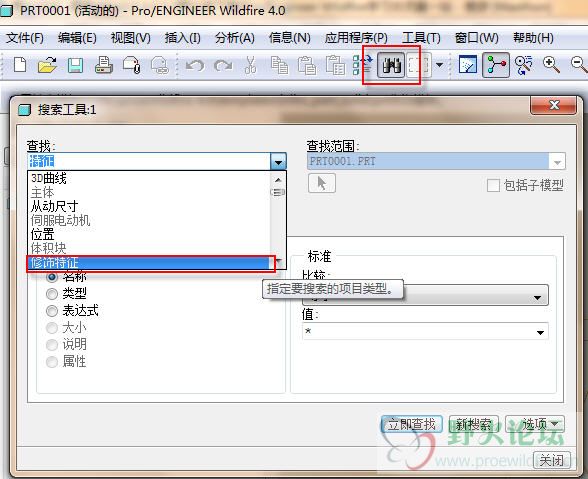Click the Print icon

[104, 65]
